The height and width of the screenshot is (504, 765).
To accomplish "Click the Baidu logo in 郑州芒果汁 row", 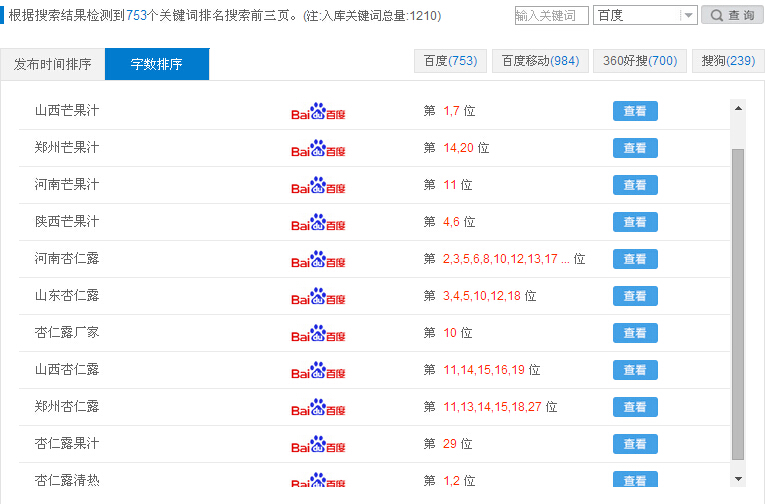I will pyautogui.click(x=318, y=148).
